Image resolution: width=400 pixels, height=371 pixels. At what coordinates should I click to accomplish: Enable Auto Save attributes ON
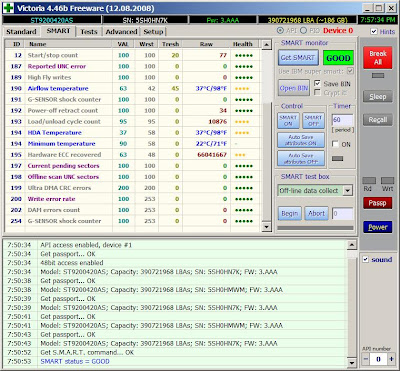(x=301, y=140)
